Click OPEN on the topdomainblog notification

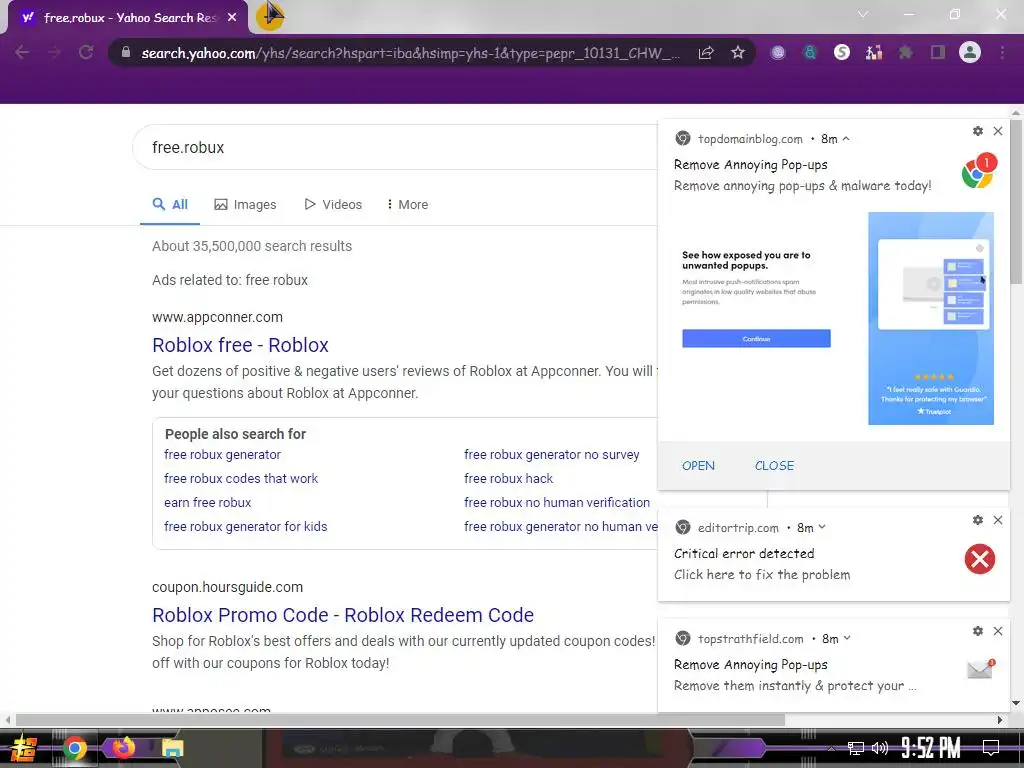pyautogui.click(x=698, y=466)
